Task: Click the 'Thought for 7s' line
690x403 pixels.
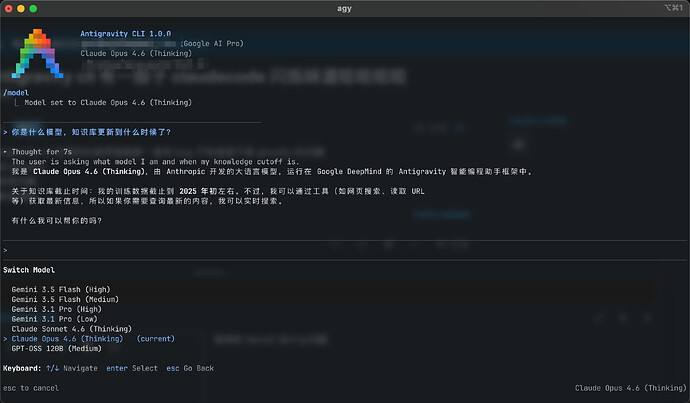Action: pos(41,152)
